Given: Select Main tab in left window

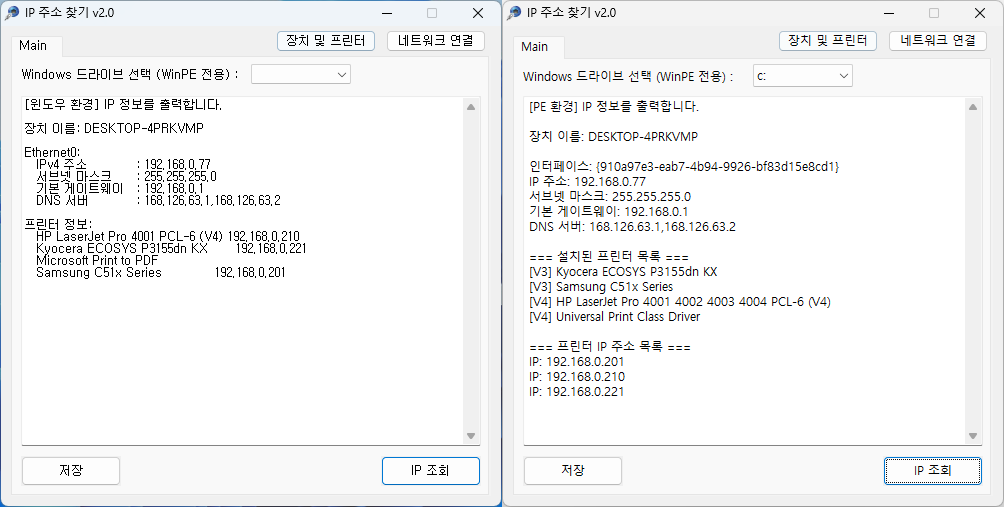Looking at the screenshot, I should click(33, 45).
